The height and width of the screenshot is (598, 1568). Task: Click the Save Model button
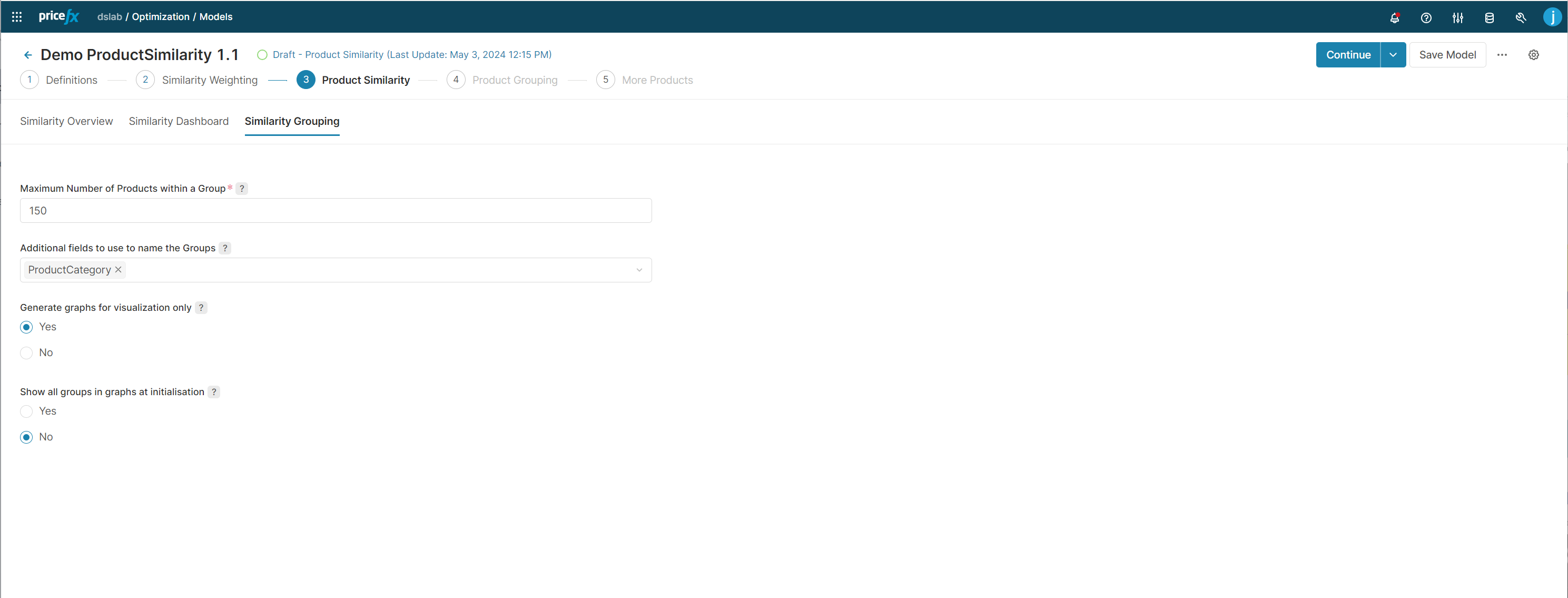pos(1447,55)
